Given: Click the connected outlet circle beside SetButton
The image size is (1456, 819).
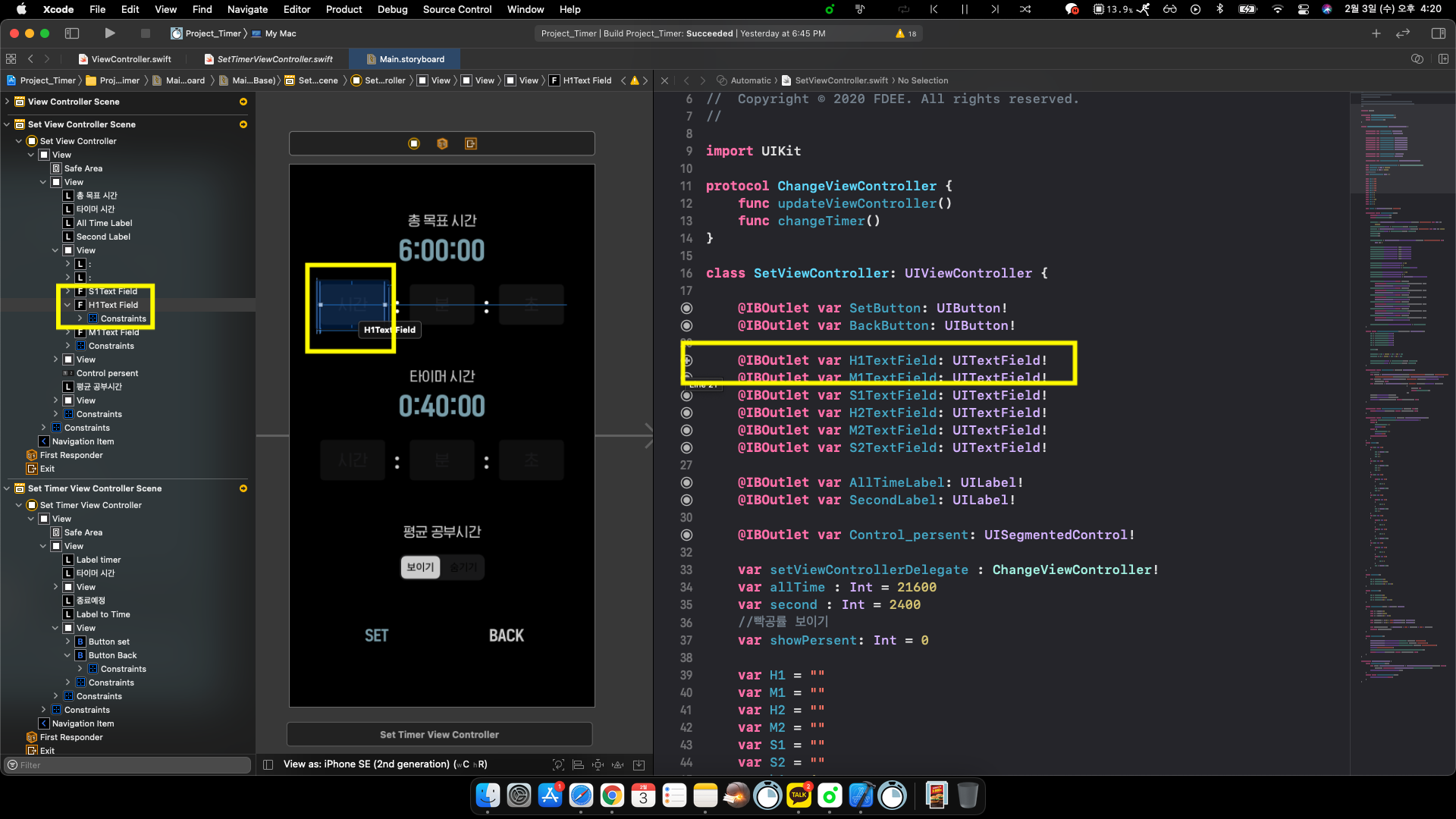Looking at the screenshot, I should 686,308.
